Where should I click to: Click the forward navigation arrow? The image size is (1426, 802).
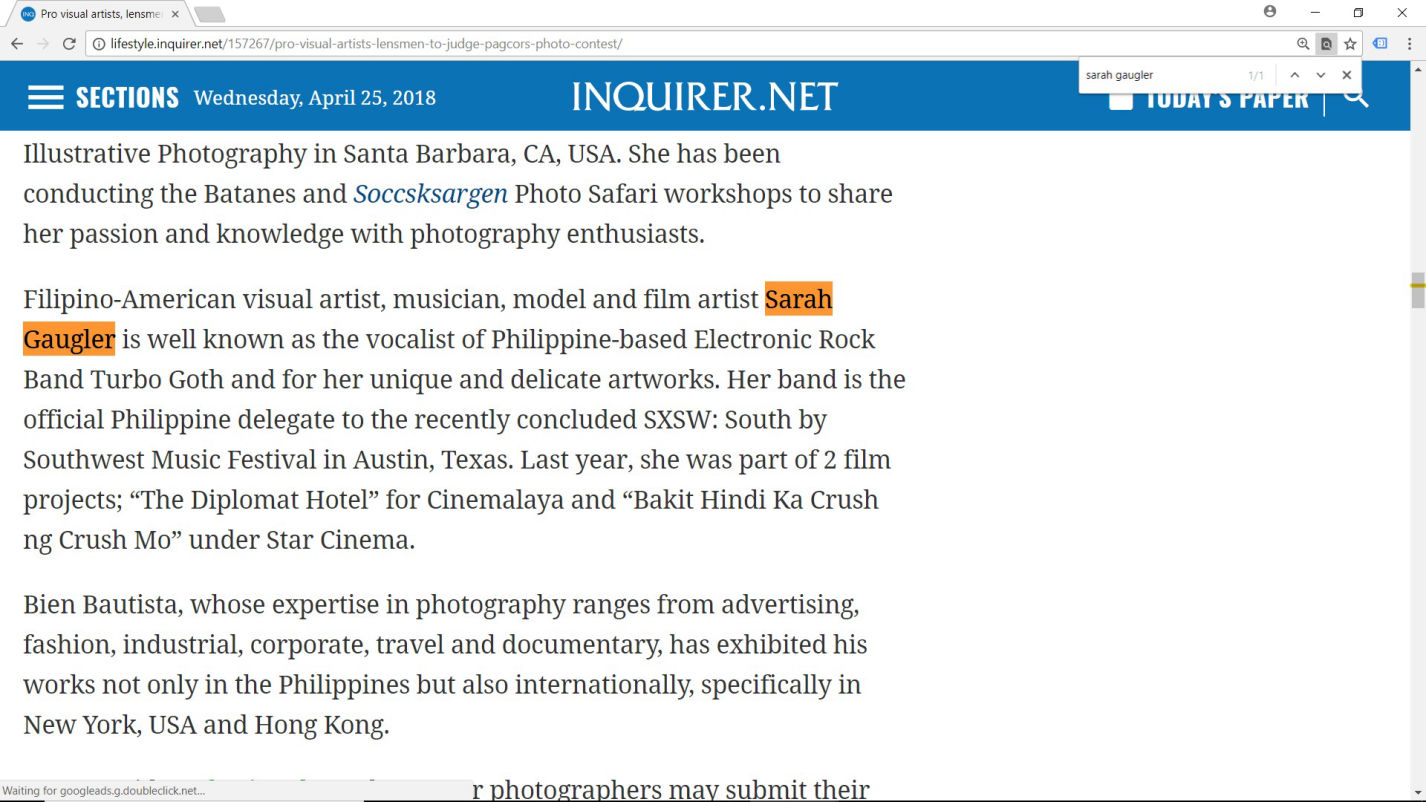[43, 44]
